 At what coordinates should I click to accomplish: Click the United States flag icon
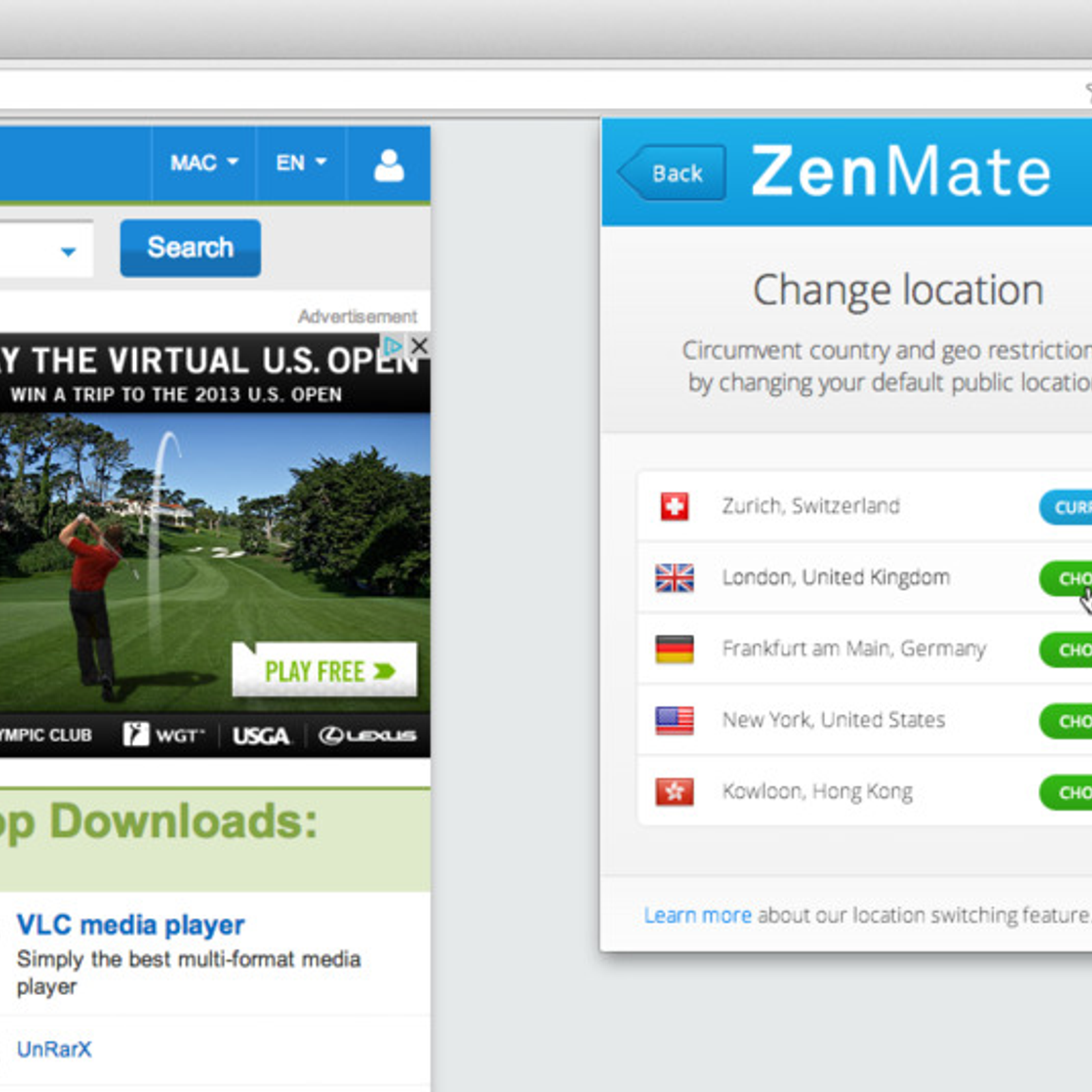click(674, 721)
